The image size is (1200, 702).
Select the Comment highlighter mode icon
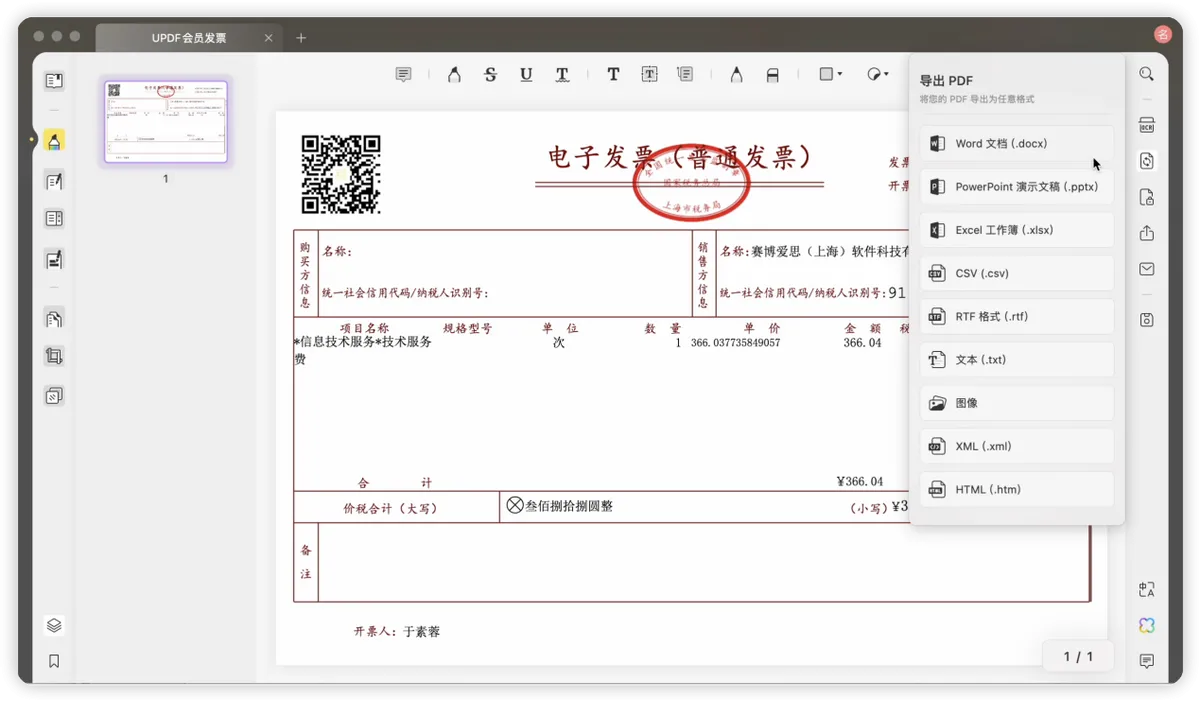pos(54,141)
